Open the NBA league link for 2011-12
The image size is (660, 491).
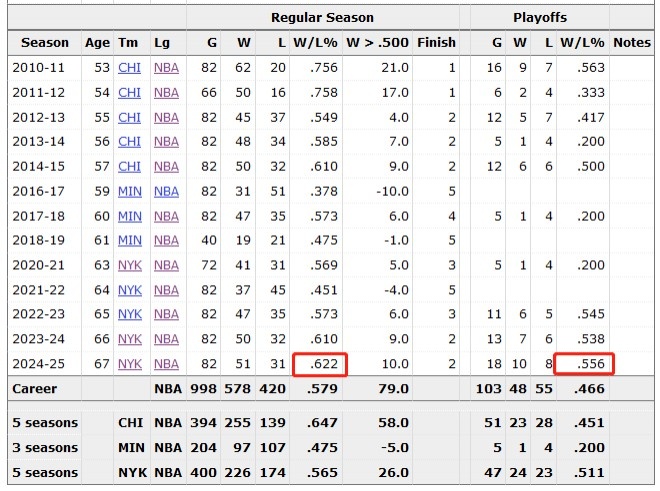166,92
